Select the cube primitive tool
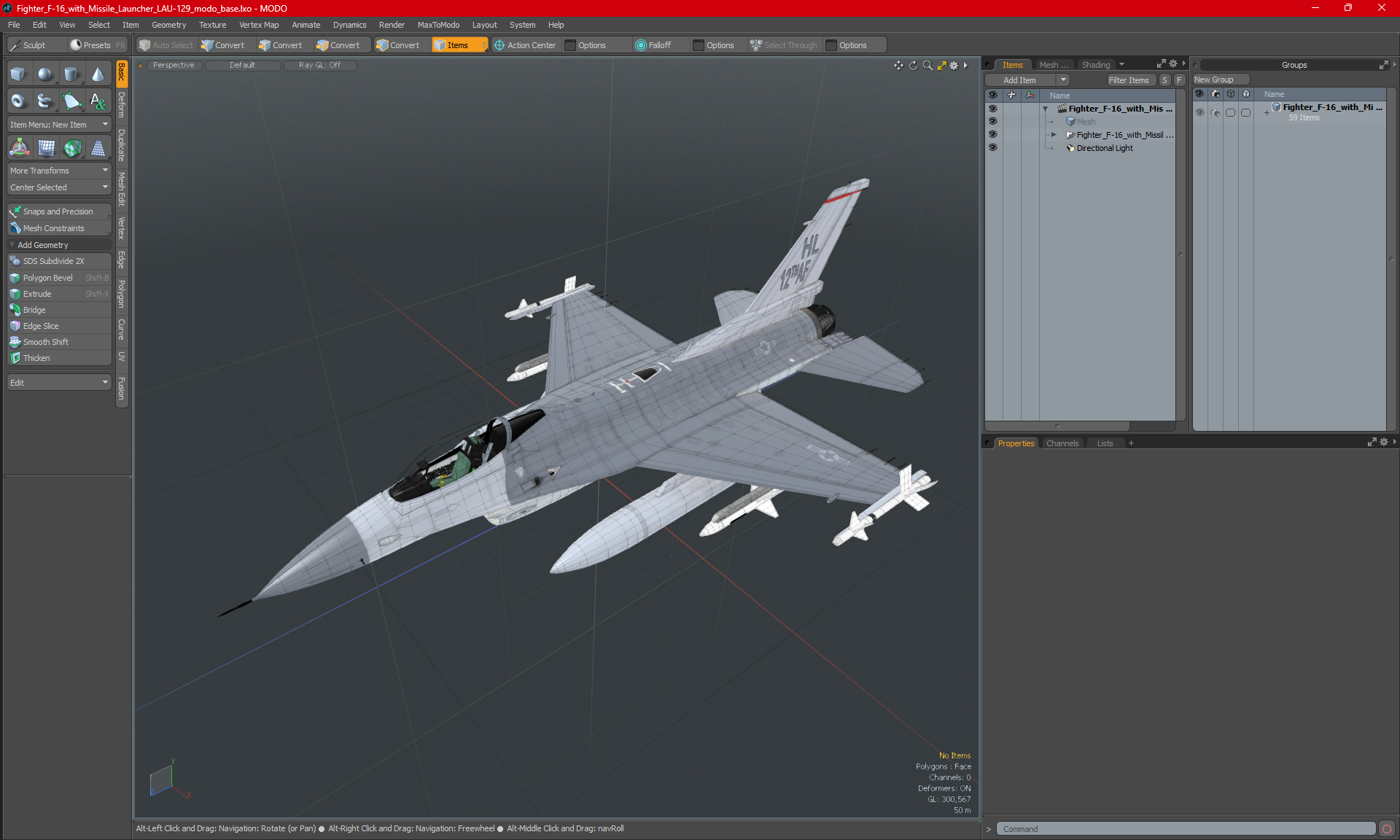 point(18,74)
